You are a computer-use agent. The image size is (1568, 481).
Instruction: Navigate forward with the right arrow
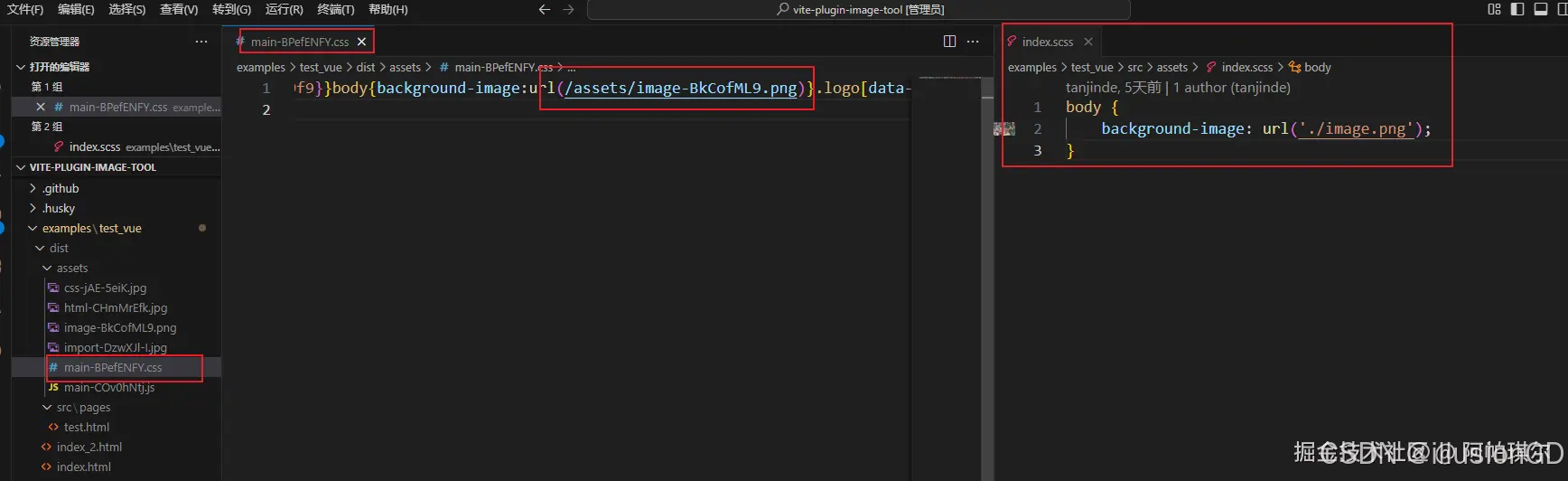click(x=568, y=9)
